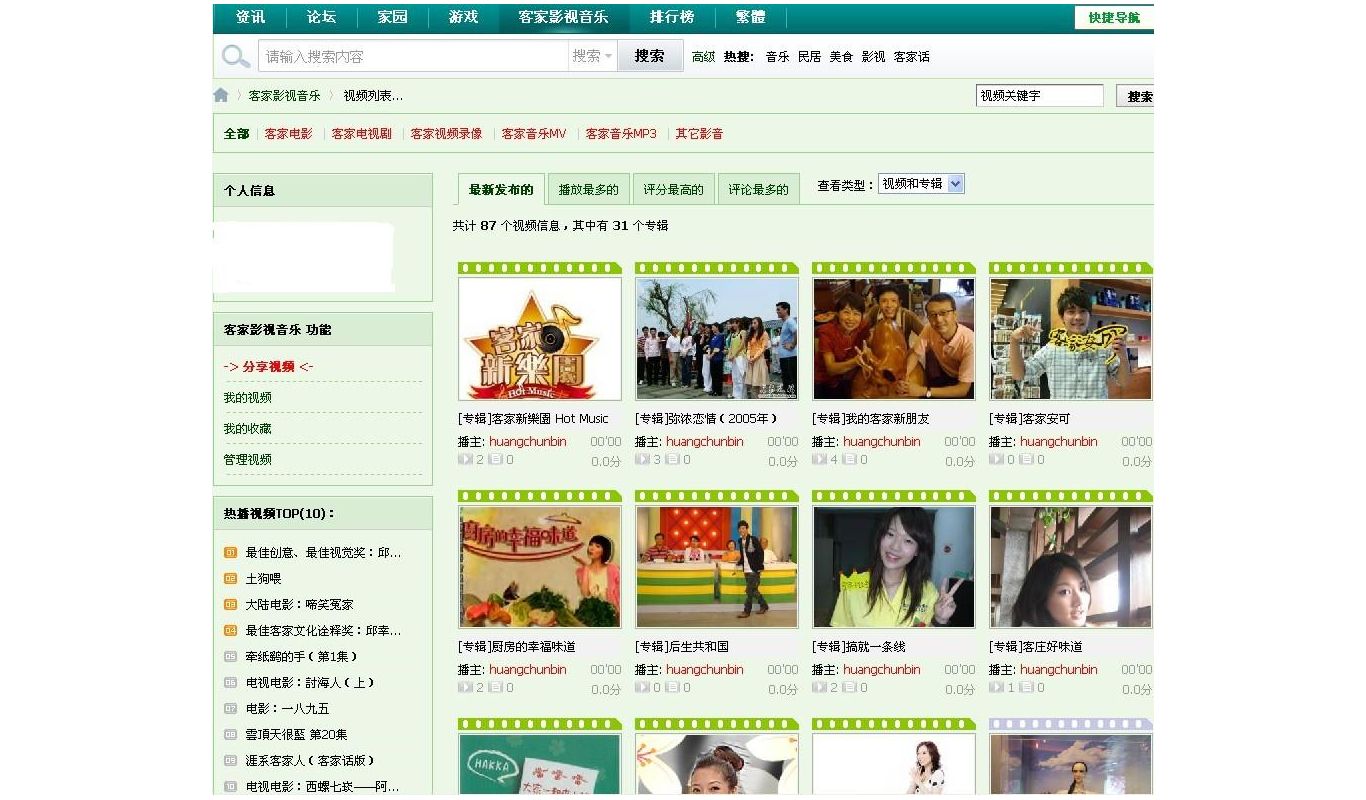Click play count icon under 搞就一条线
Screen dimensions: 1366x800
pyautogui.click(x=819, y=687)
